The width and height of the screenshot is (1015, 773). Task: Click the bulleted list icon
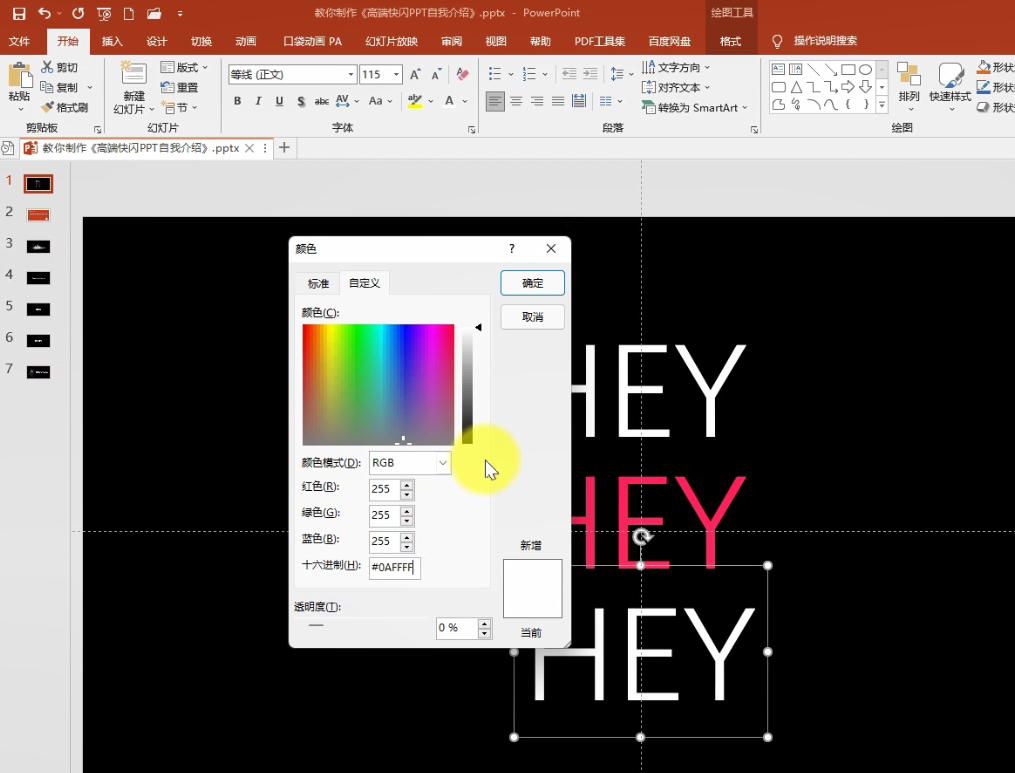(495, 74)
